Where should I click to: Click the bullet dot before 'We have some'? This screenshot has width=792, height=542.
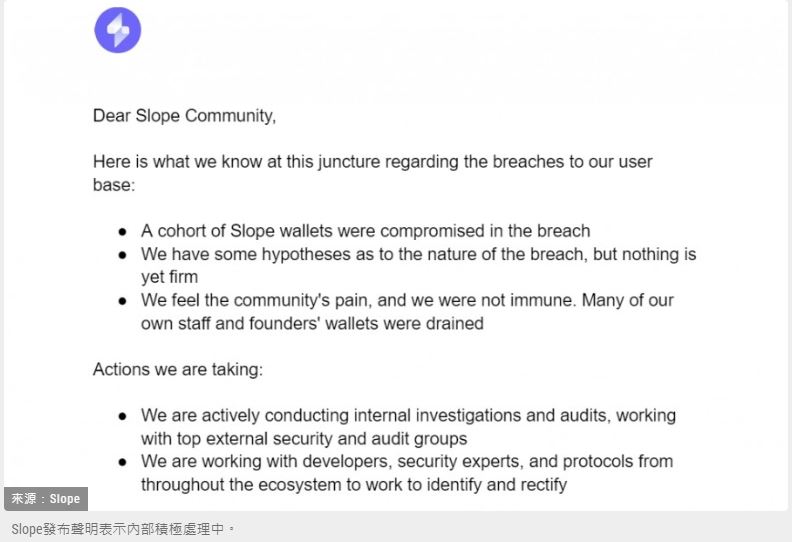[123, 256]
